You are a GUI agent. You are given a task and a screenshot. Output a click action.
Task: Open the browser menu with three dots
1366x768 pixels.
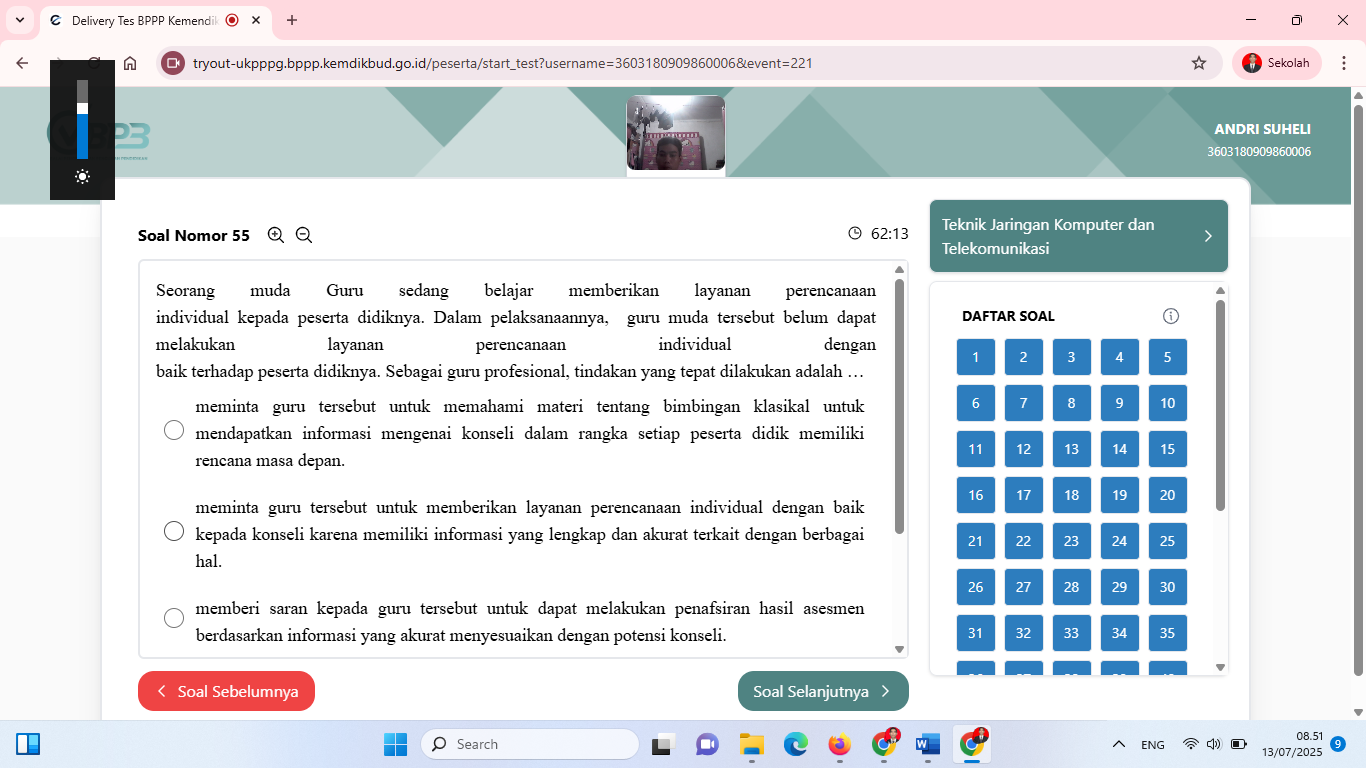pos(1344,62)
